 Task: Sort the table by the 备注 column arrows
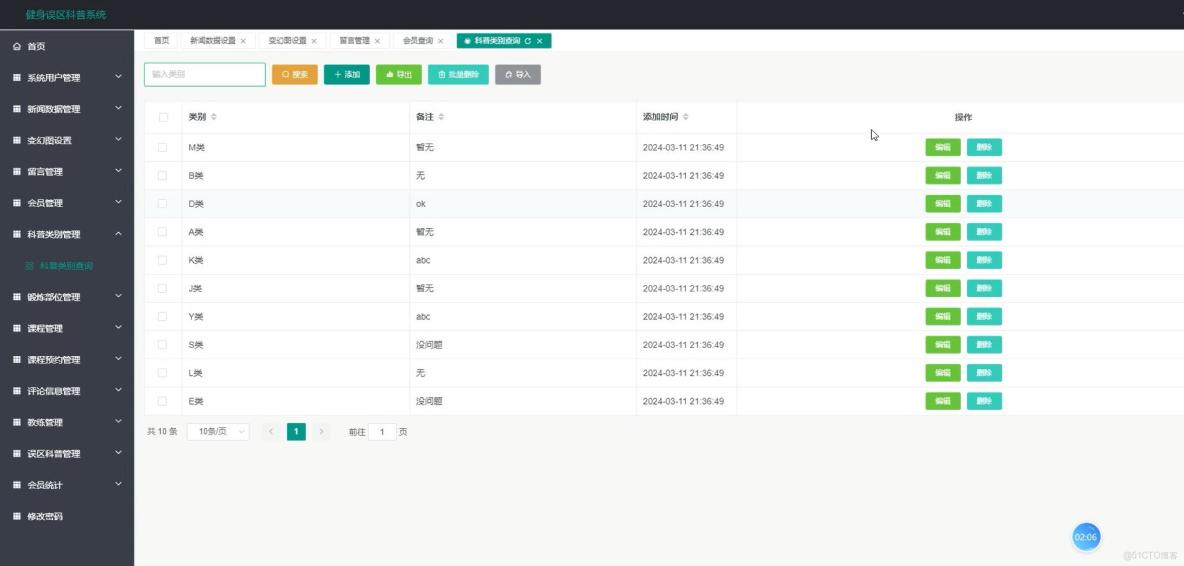441,117
